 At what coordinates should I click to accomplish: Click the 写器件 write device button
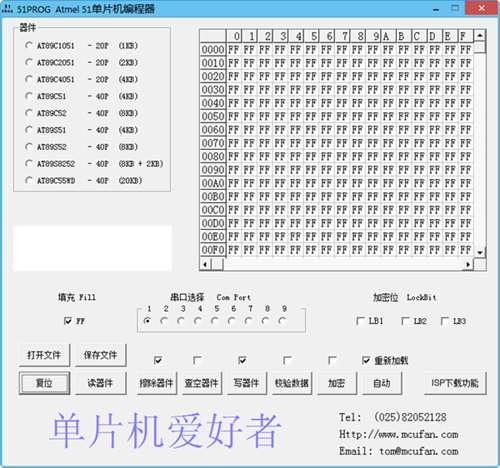247,383
